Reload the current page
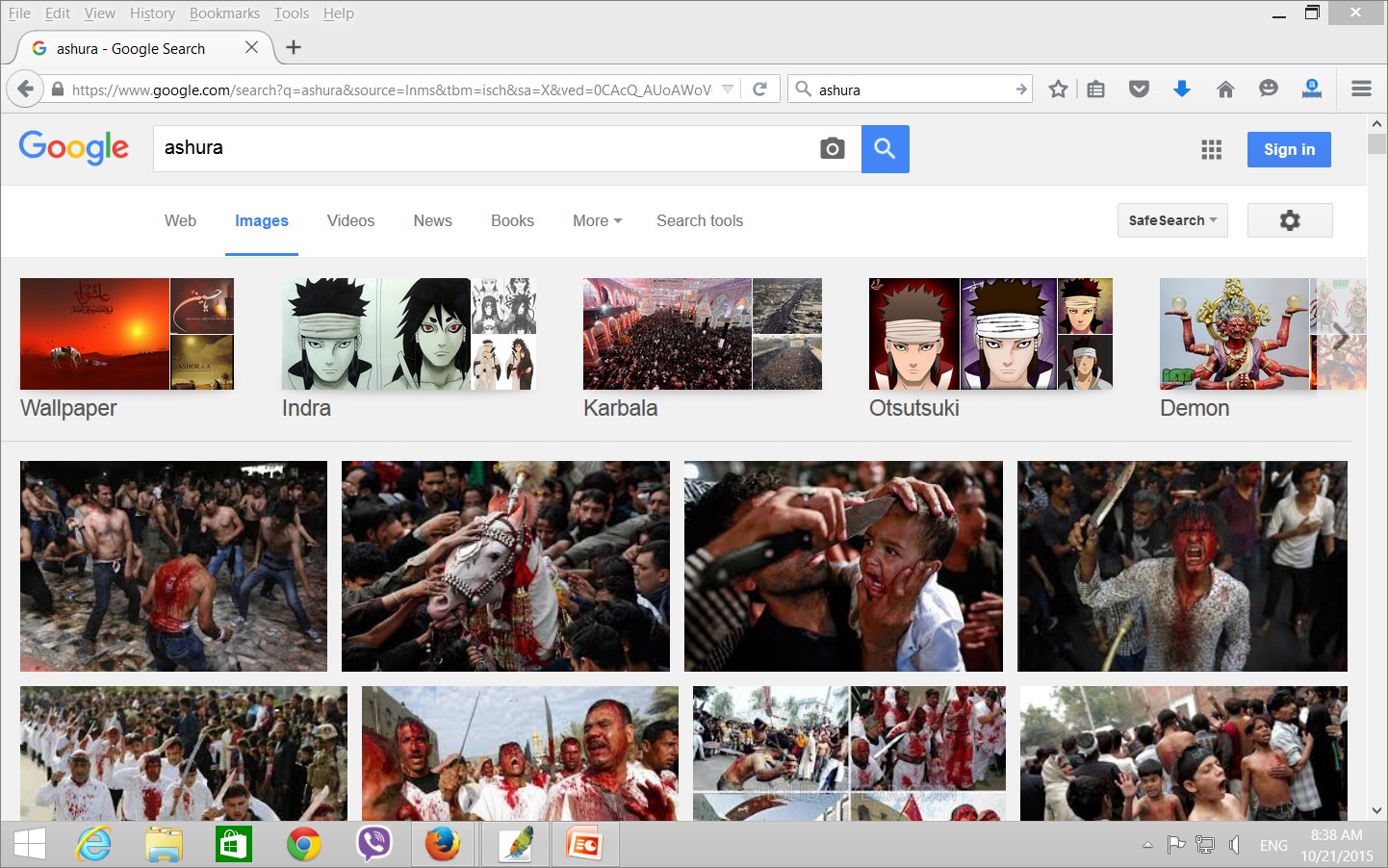 [759, 89]
